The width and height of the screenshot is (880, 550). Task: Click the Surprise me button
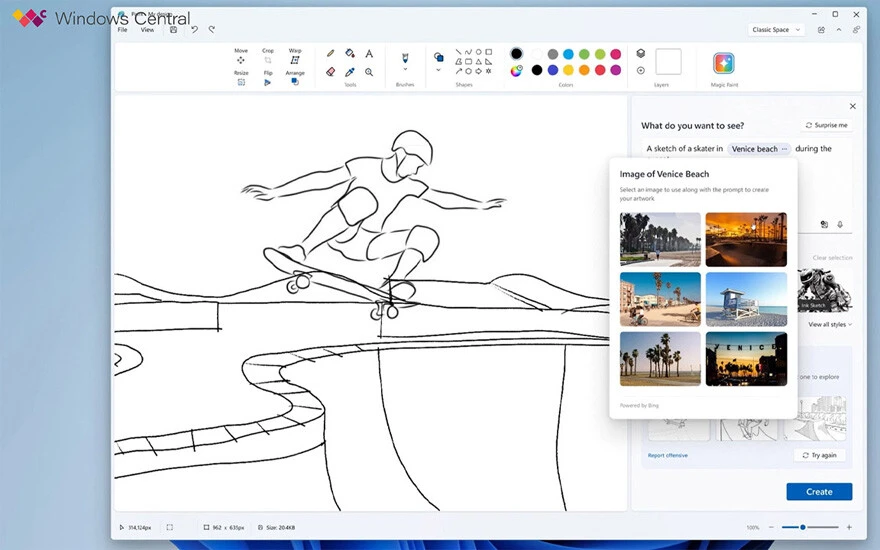click(827, 126)
